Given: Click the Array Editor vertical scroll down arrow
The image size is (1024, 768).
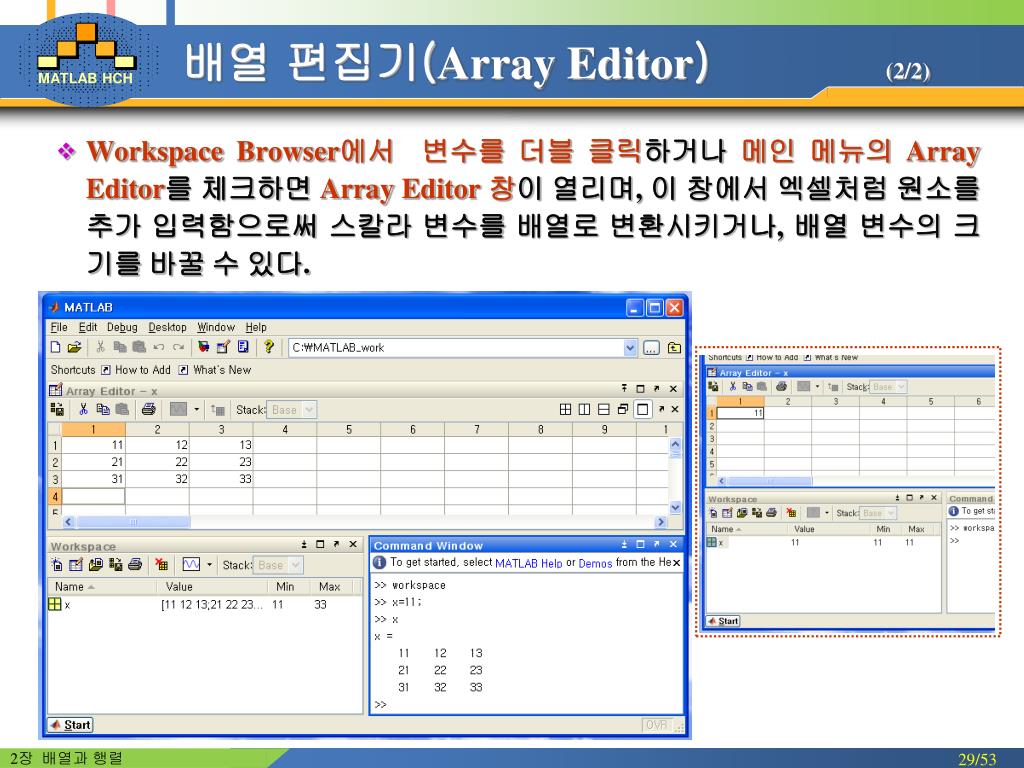Looking at the screenshot, I should (x=675, y=507).
